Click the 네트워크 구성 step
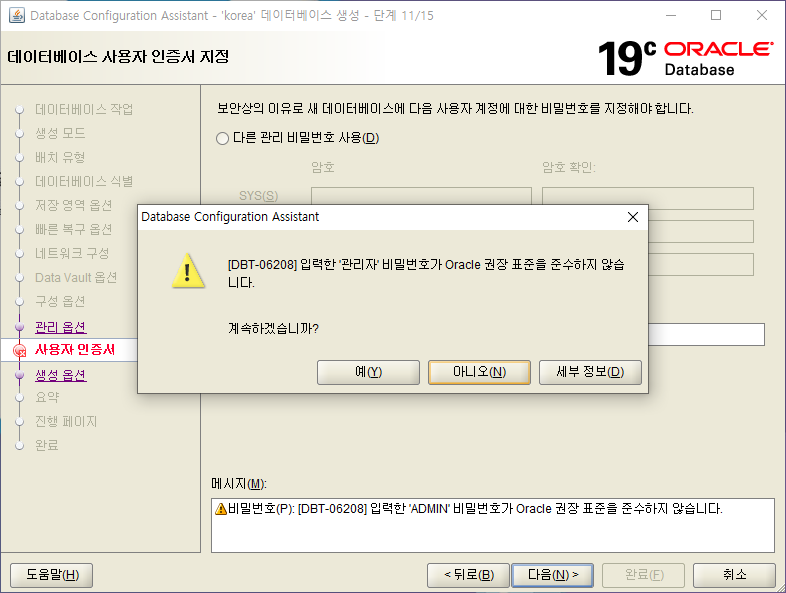 [72, 254]
